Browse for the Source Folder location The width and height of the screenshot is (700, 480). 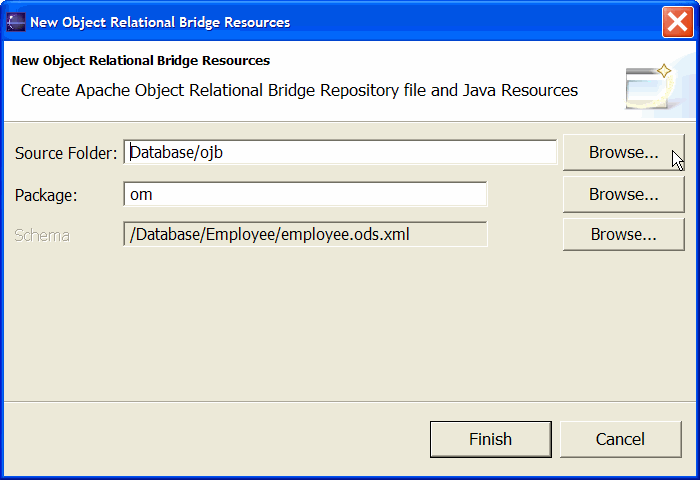pos(623,152)
